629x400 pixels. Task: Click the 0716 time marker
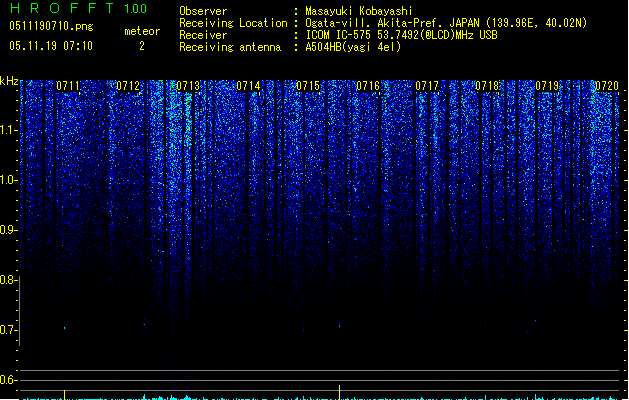(x=368, y=86)
